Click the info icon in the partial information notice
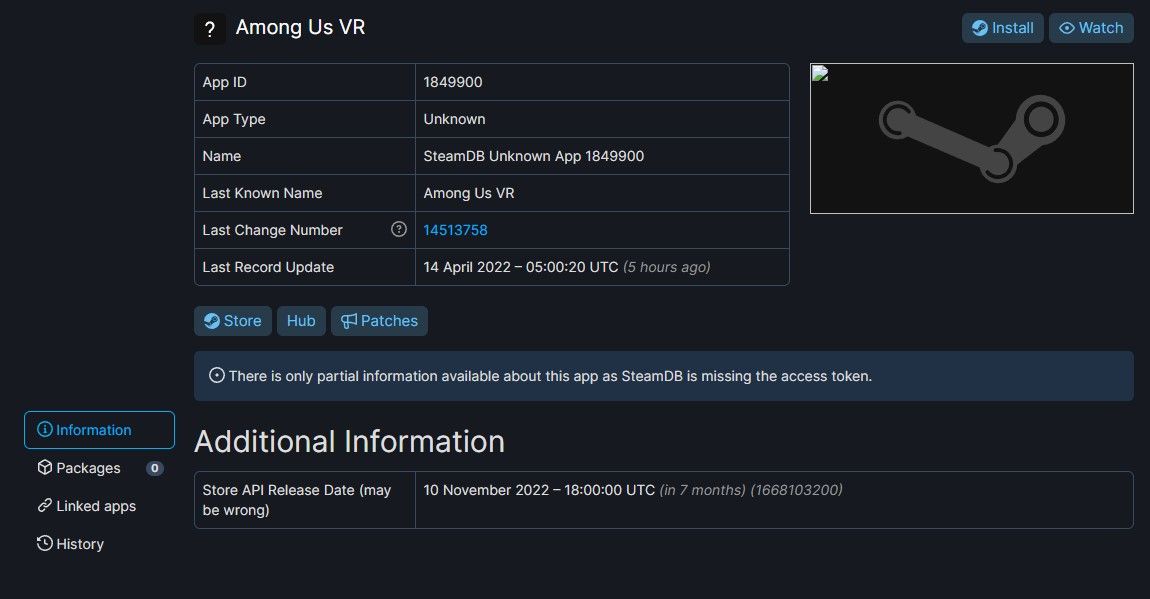Viewport: 1150px width, 599px height. [217, 376]
